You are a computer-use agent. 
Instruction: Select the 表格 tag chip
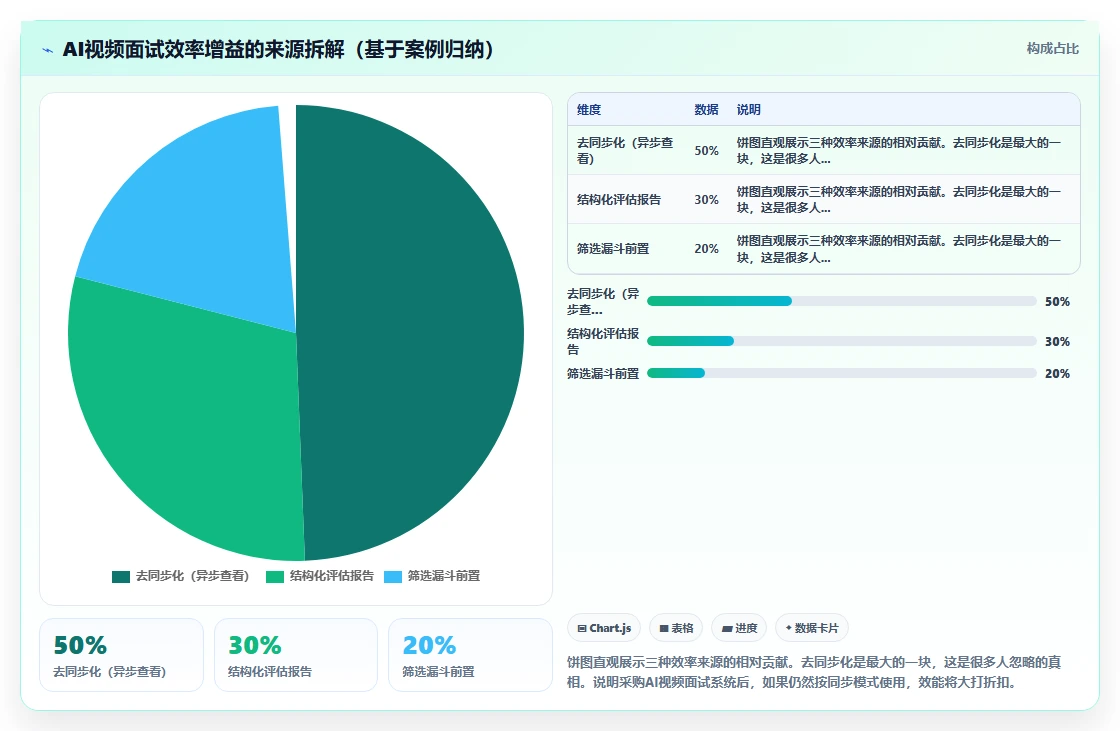[x=676, y=628]
